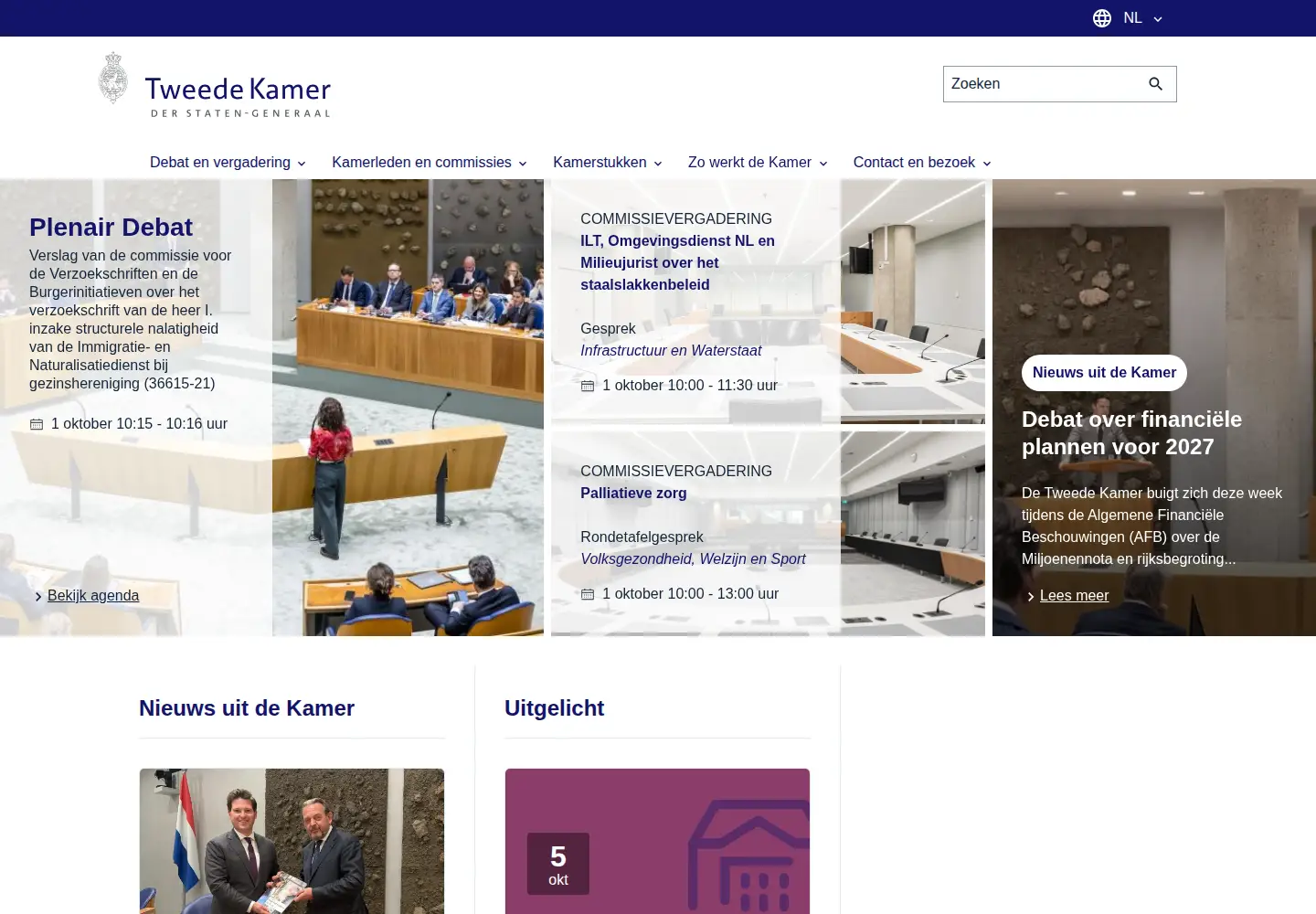Open photo of two men with Dutch flag
The image size is (1316, 914).
292,841
